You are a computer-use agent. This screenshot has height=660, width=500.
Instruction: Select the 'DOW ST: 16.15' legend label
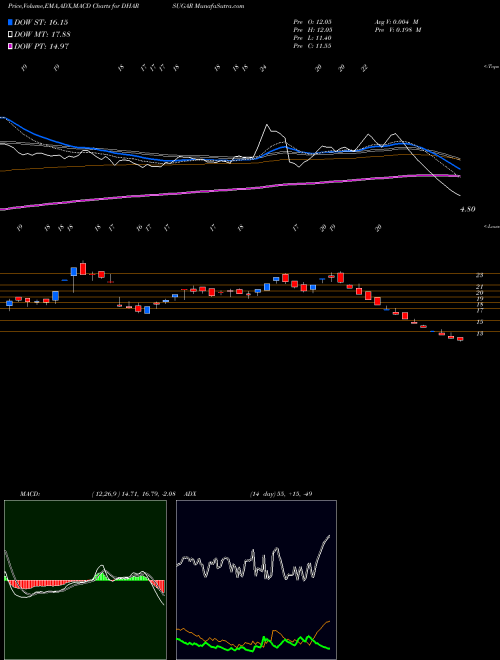coord(41,22)
